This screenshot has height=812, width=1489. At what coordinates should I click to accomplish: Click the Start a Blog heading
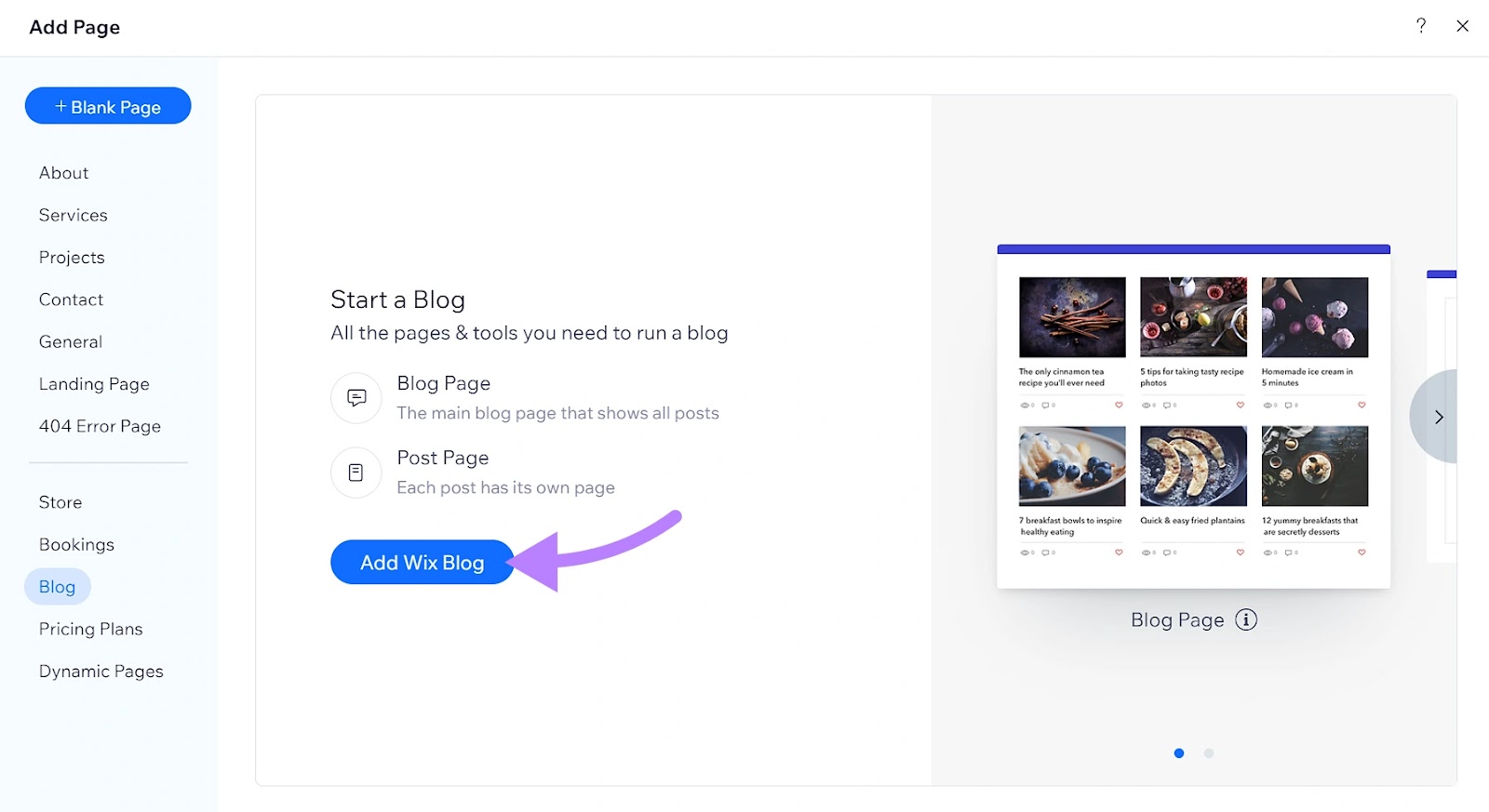pos(397,300)
